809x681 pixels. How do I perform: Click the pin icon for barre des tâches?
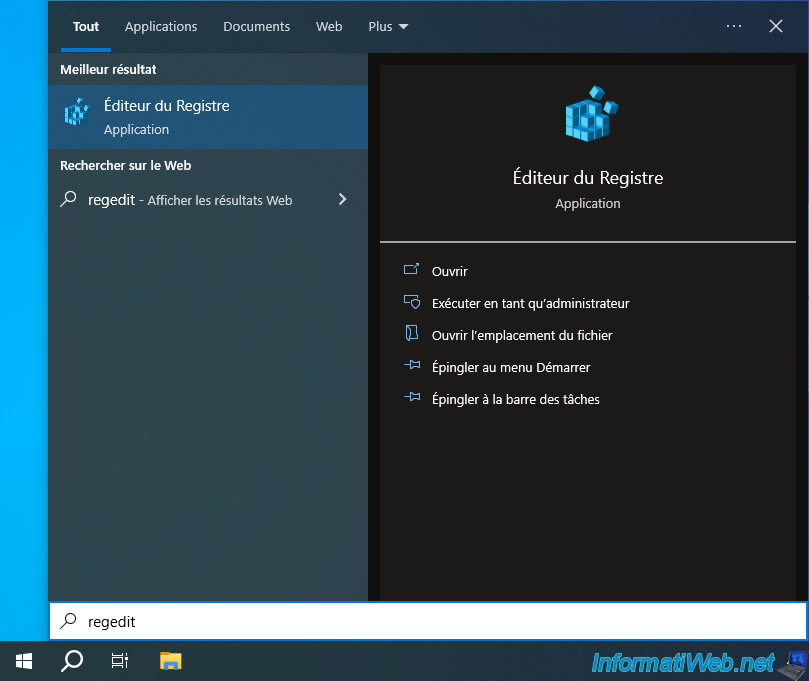click(x=411, y=398)
